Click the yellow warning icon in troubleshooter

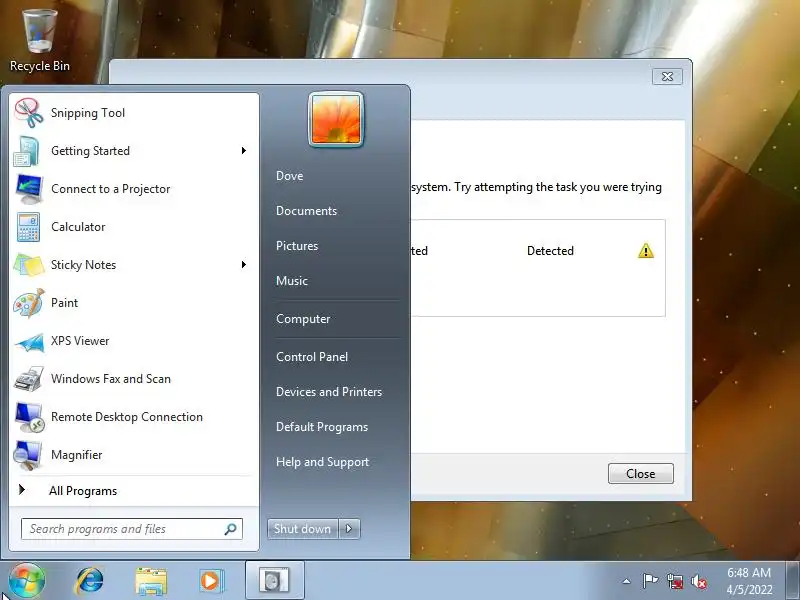(645, 251)
